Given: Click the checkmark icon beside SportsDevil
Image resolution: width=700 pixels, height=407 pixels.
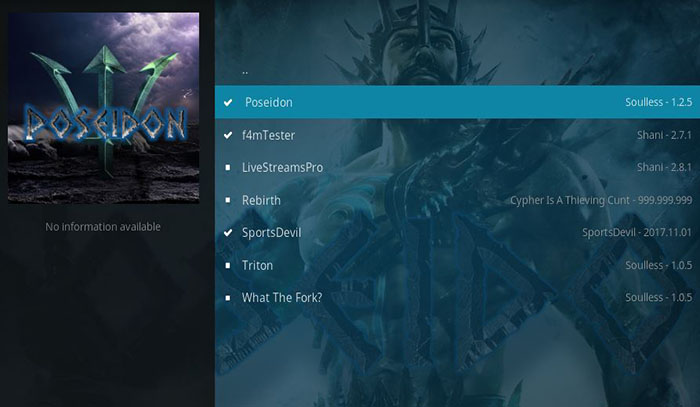Looking at the screenshot, I should pyautogui.click(x=228, y=233).
